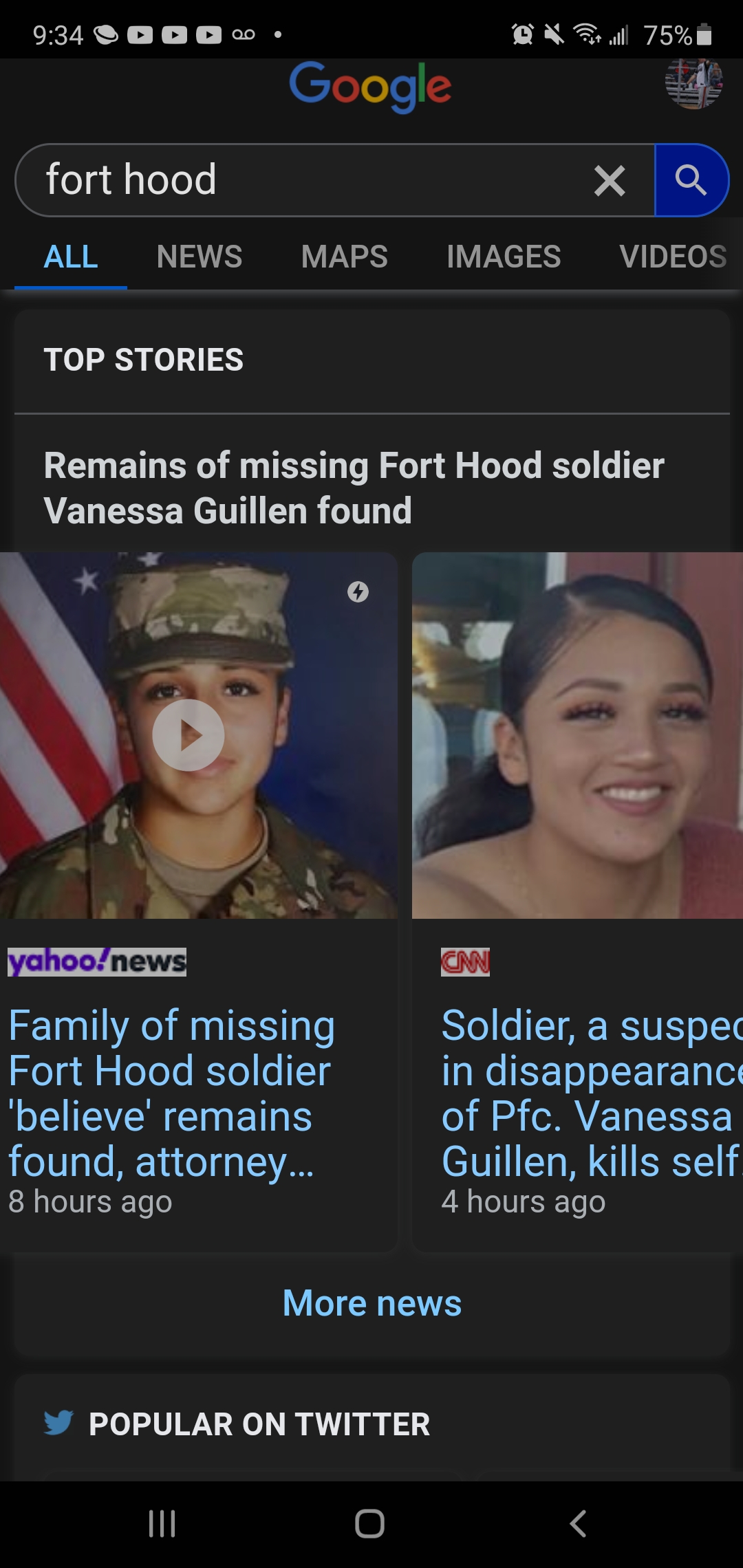Tap the 'Remains of missing Fort Hood soldier' headline
This screenshot has width=743, height=1568.
coord(354,488)
